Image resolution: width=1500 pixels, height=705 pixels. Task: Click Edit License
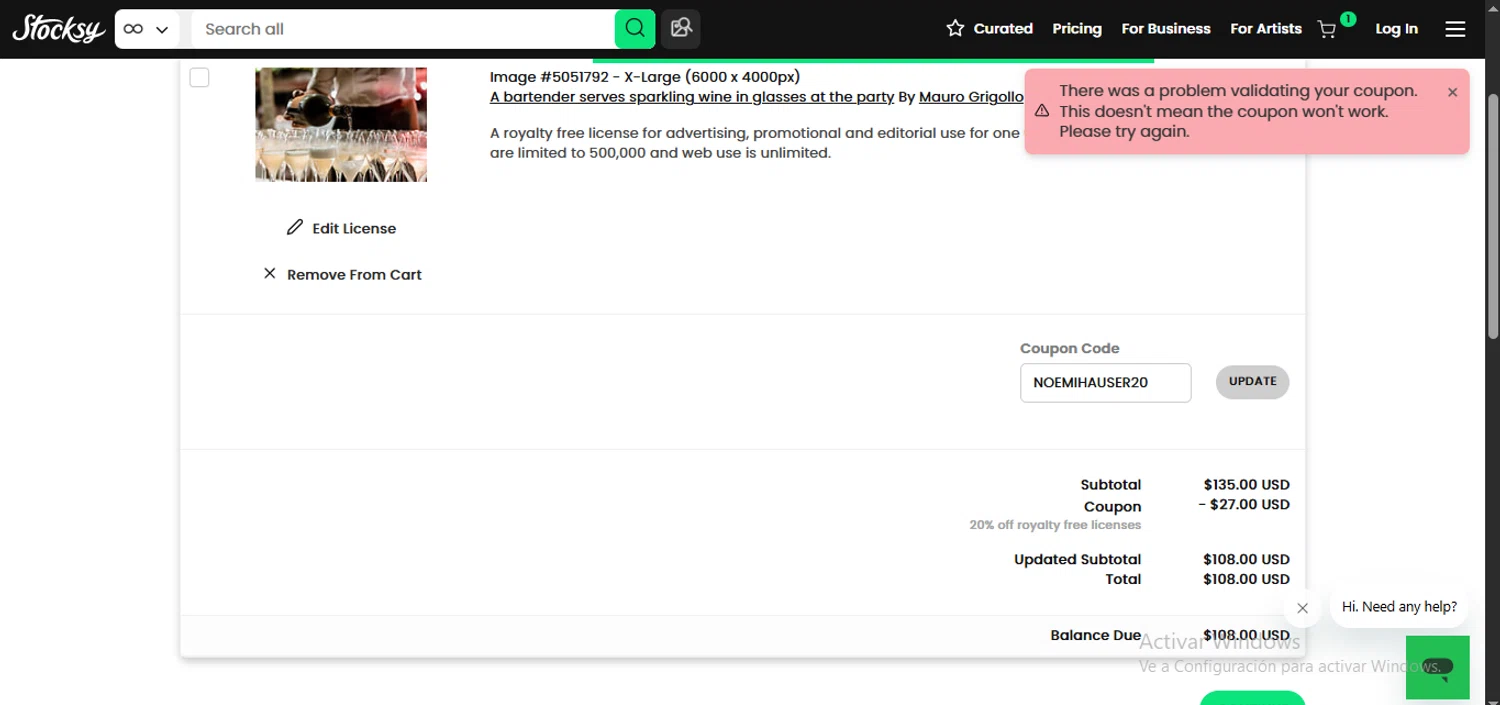tap(341, 228)
